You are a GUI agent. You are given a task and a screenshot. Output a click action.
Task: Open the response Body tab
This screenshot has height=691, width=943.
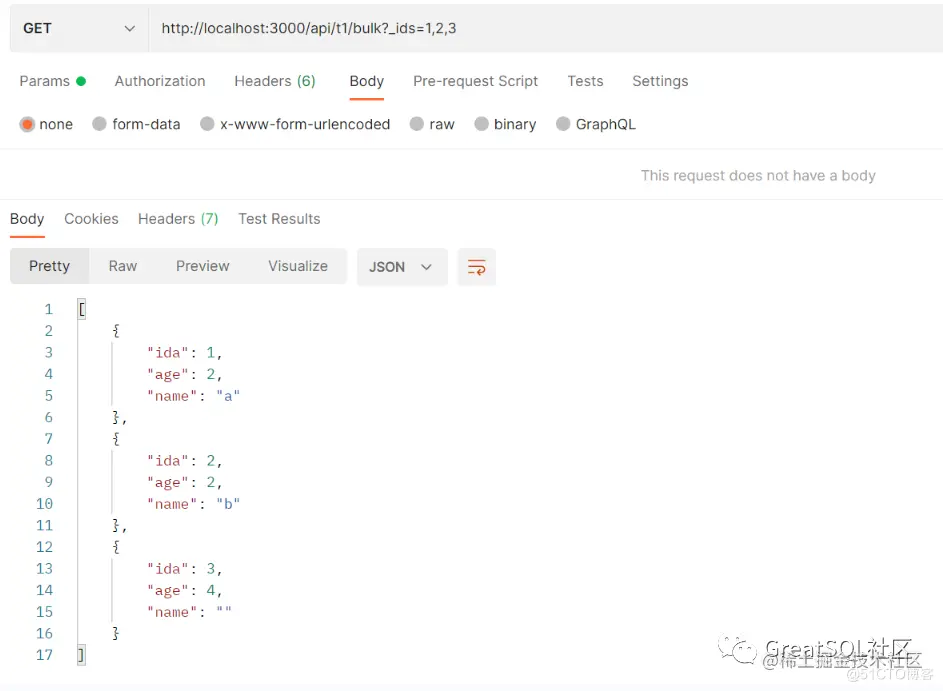27,219
